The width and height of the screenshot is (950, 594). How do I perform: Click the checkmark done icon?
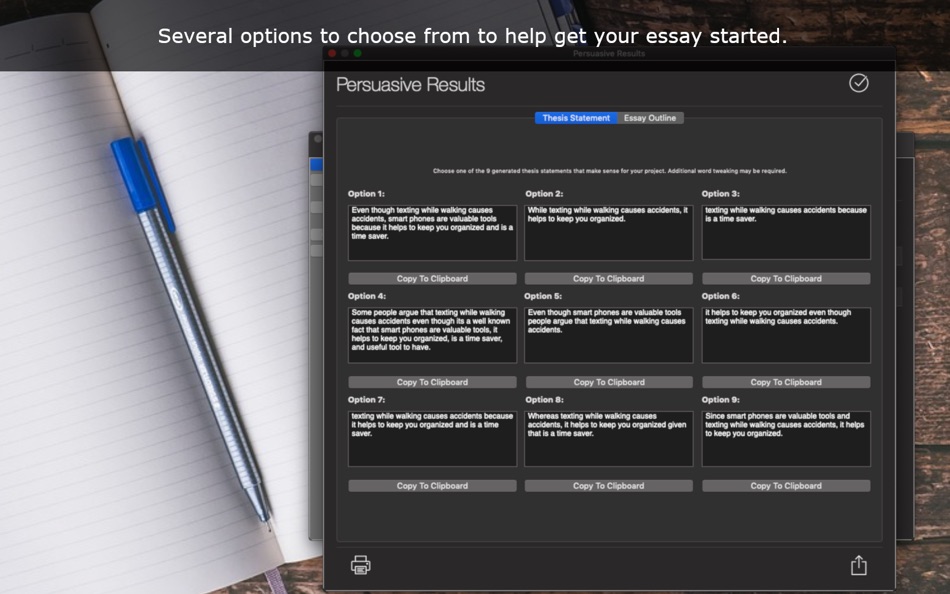tap(859, 83)
